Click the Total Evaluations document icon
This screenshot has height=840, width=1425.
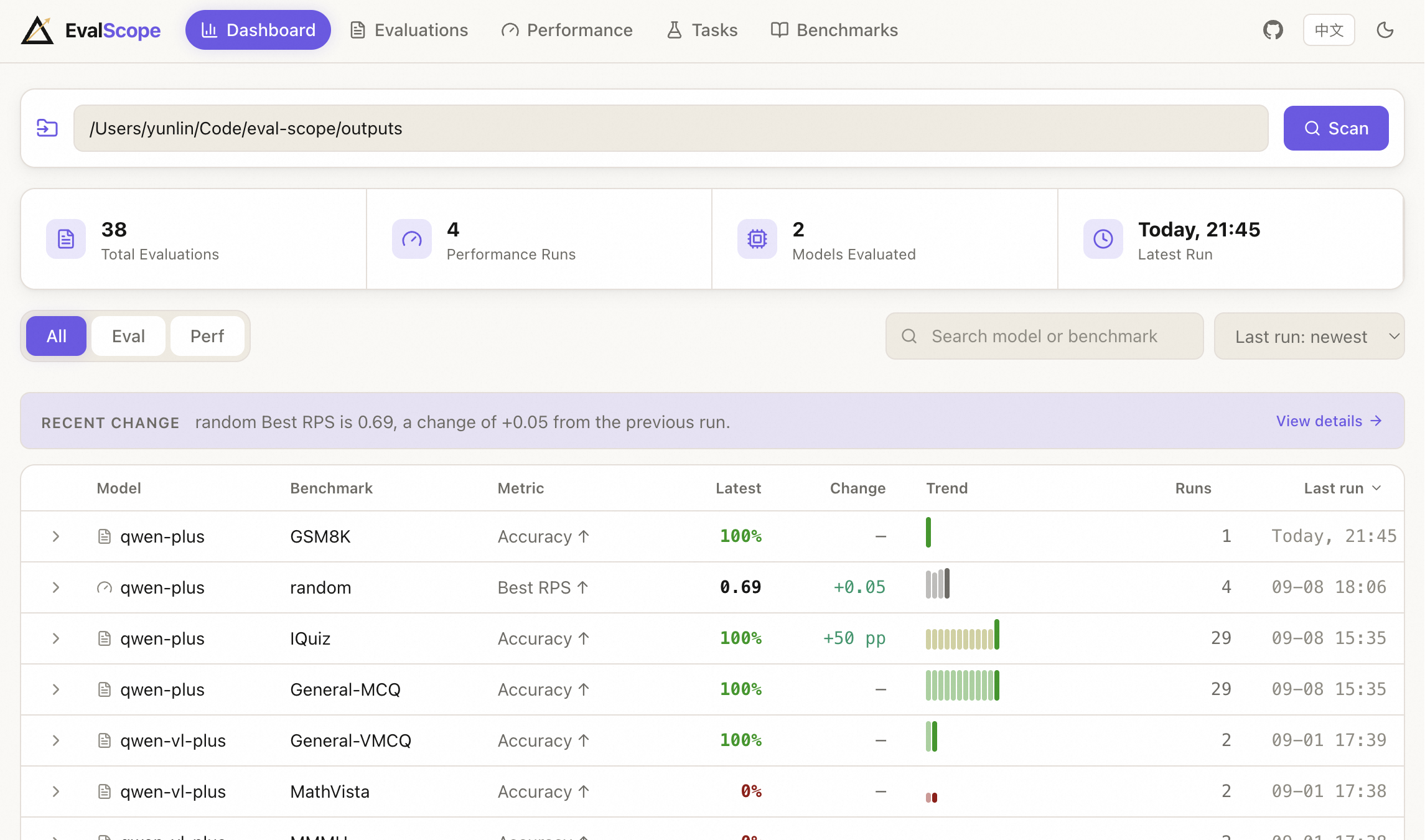point(66,239)
